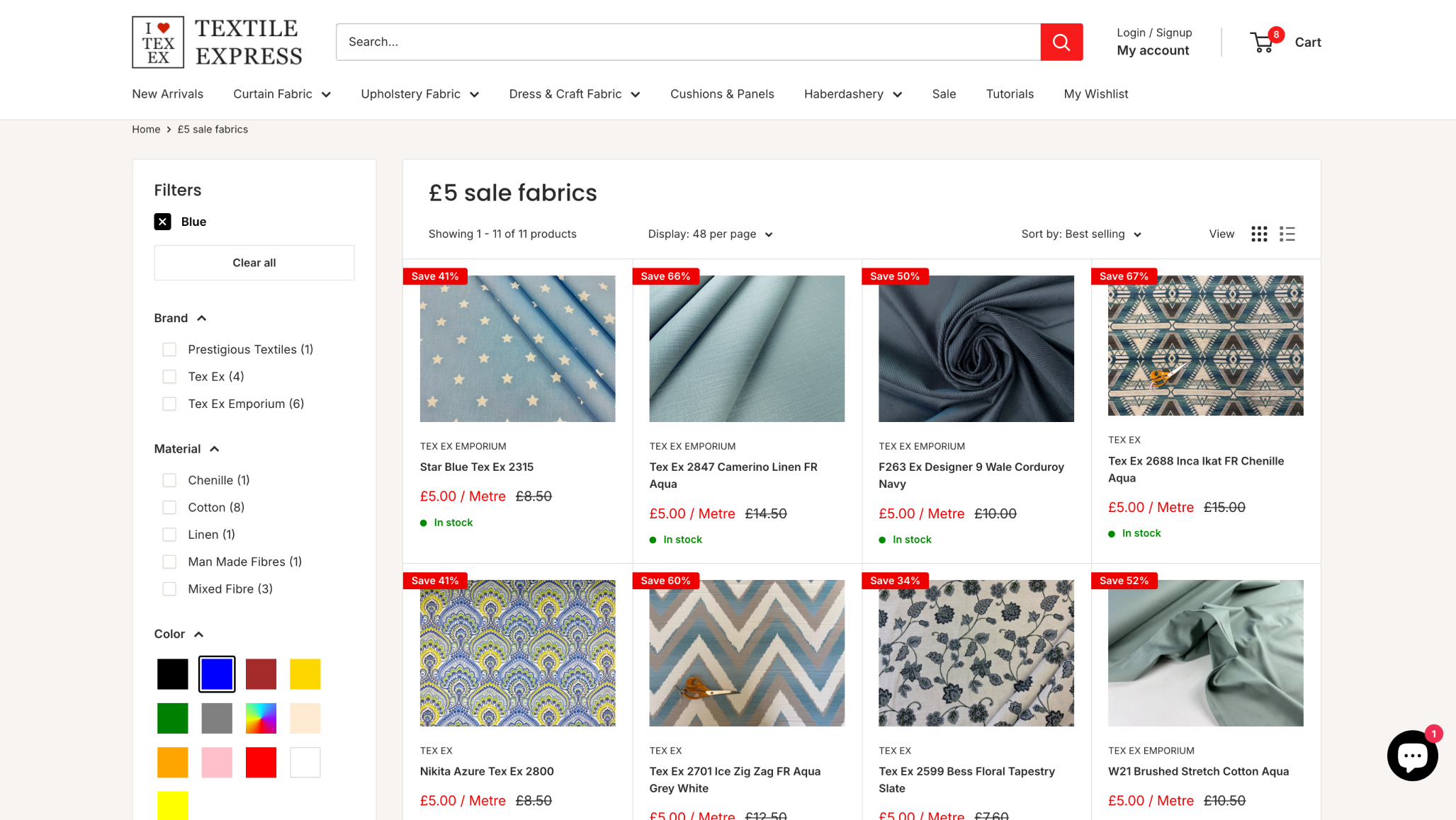Click the navy corduroy swirl thumbnail

[x=976, y=348]
